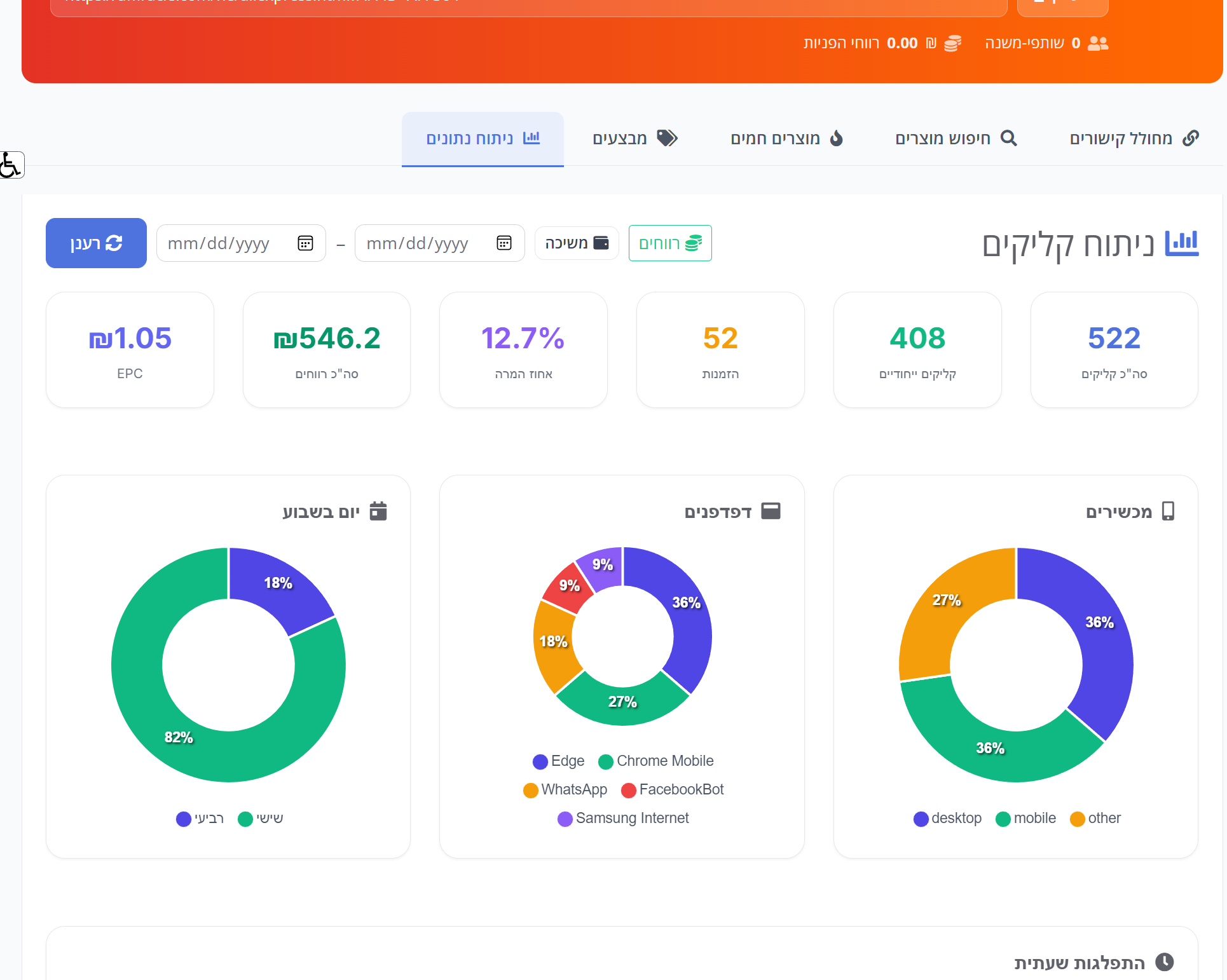The image size is (1227, 980).
Task: Switch to the ניתוח נתונים tab
Action: tap(483, 139)
